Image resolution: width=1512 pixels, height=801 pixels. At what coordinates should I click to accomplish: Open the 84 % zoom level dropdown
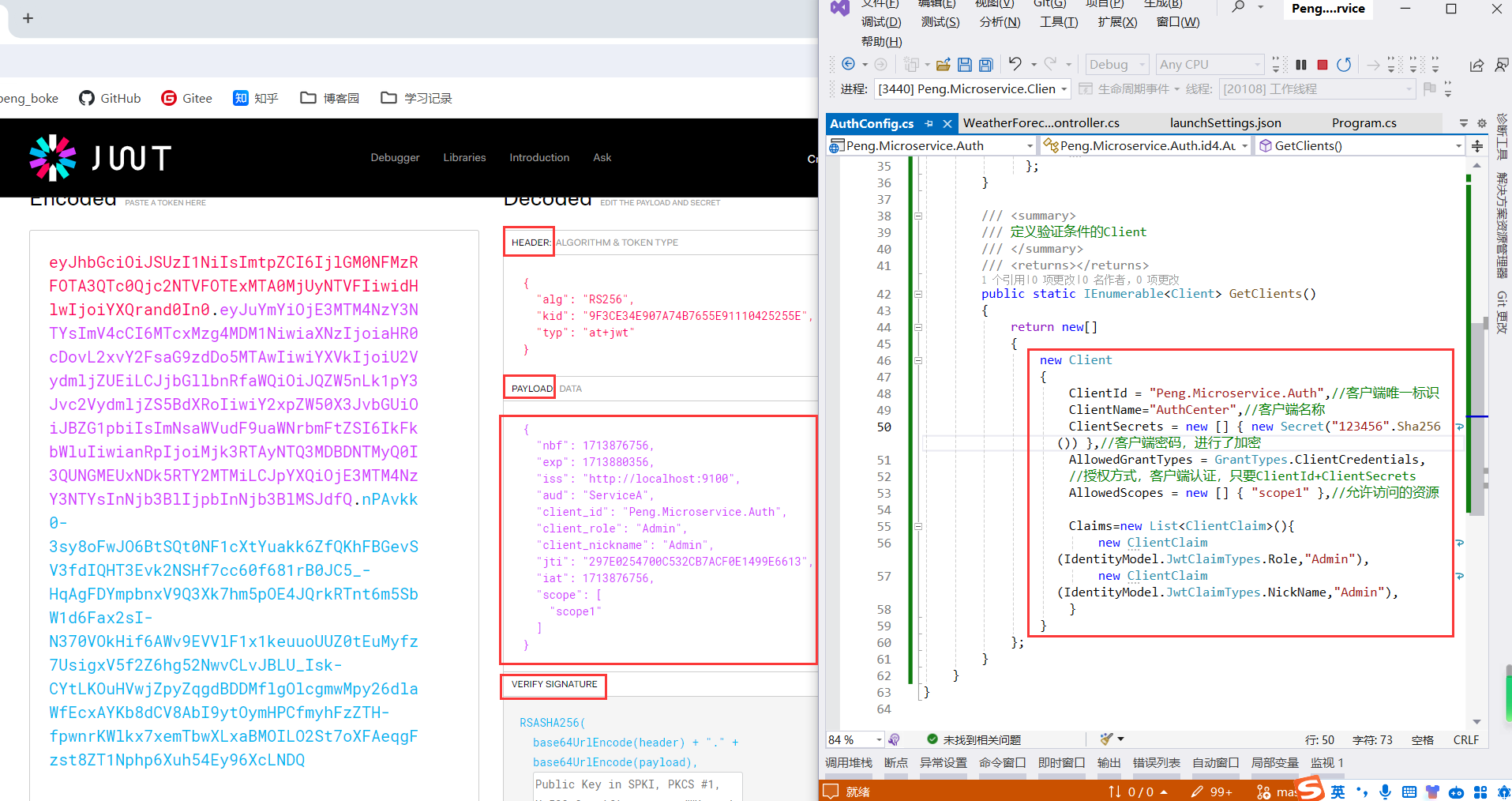coord(854,740)
